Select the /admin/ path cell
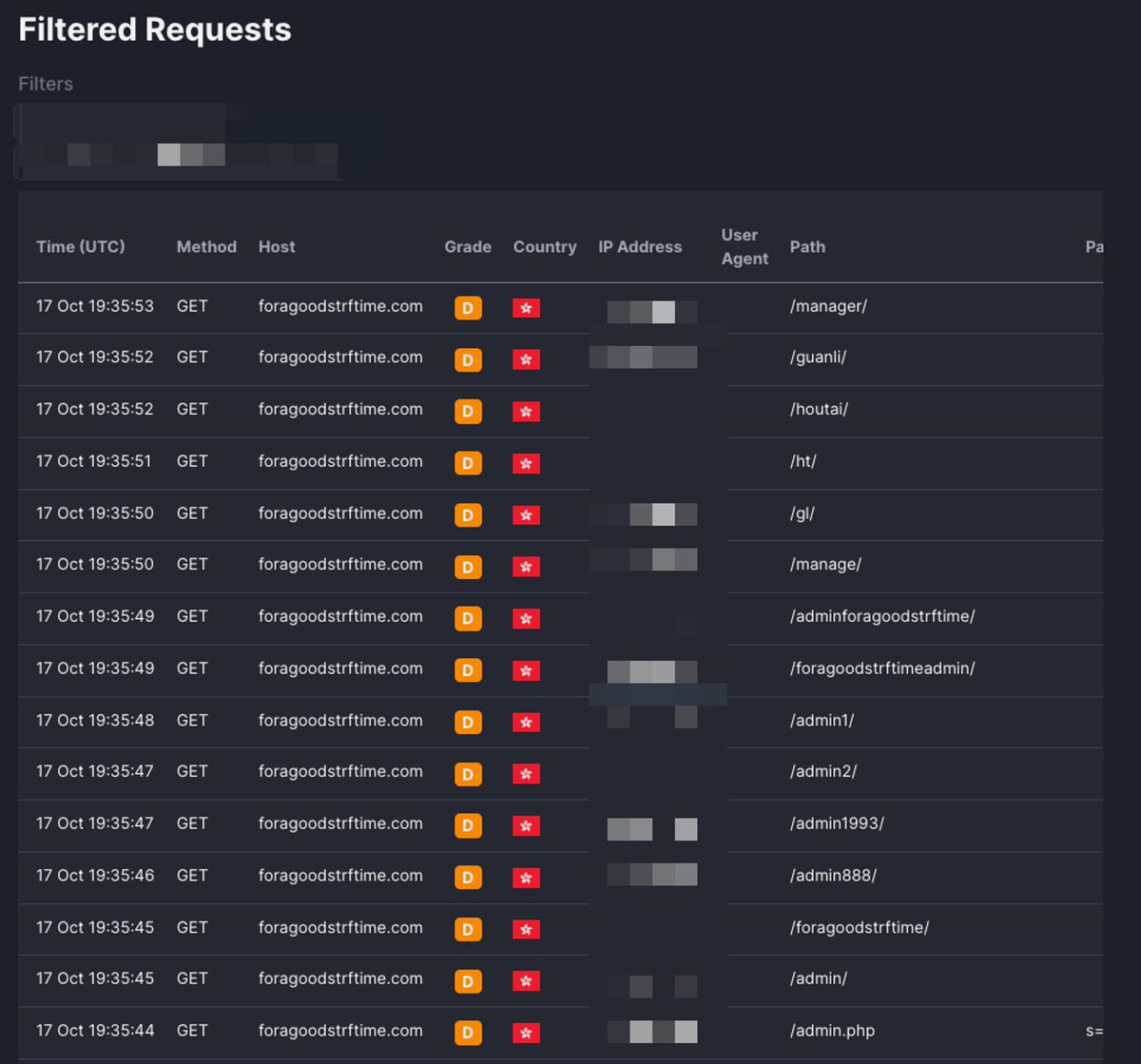Screen dimensions: 1141x1064 click(x=819, y=978)
